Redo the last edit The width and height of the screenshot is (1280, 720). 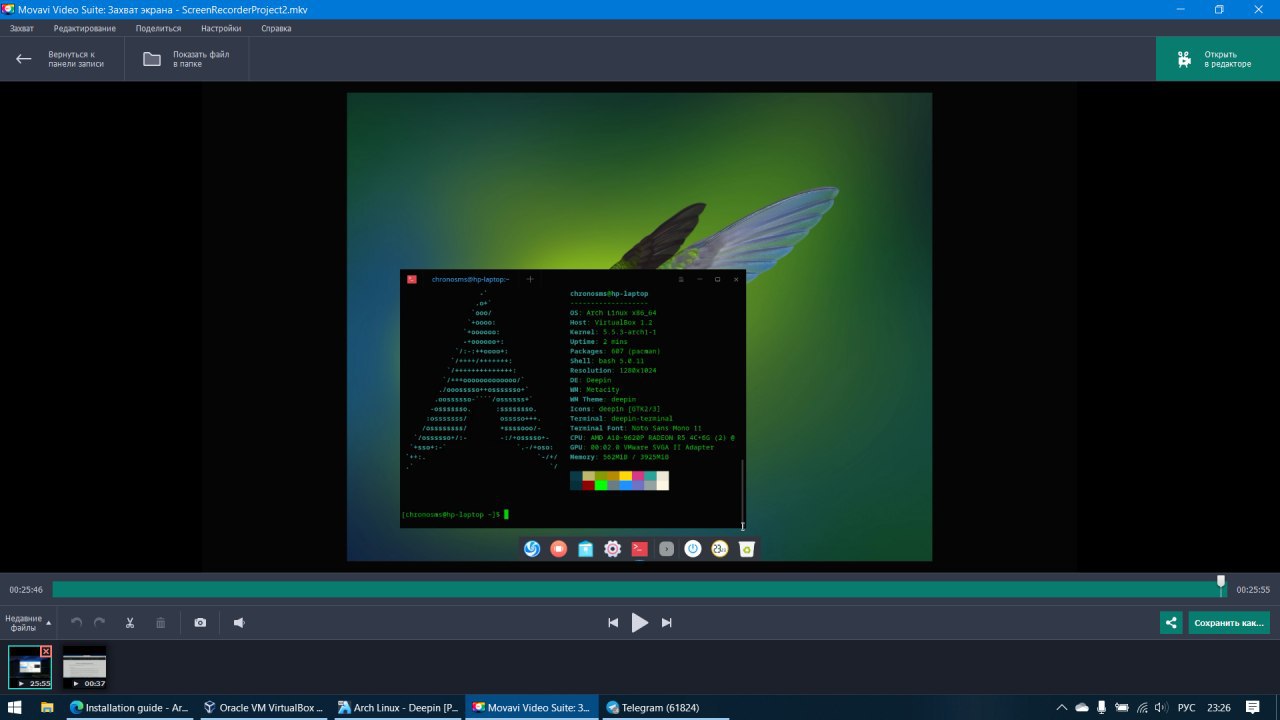click(x=100, y=623)
